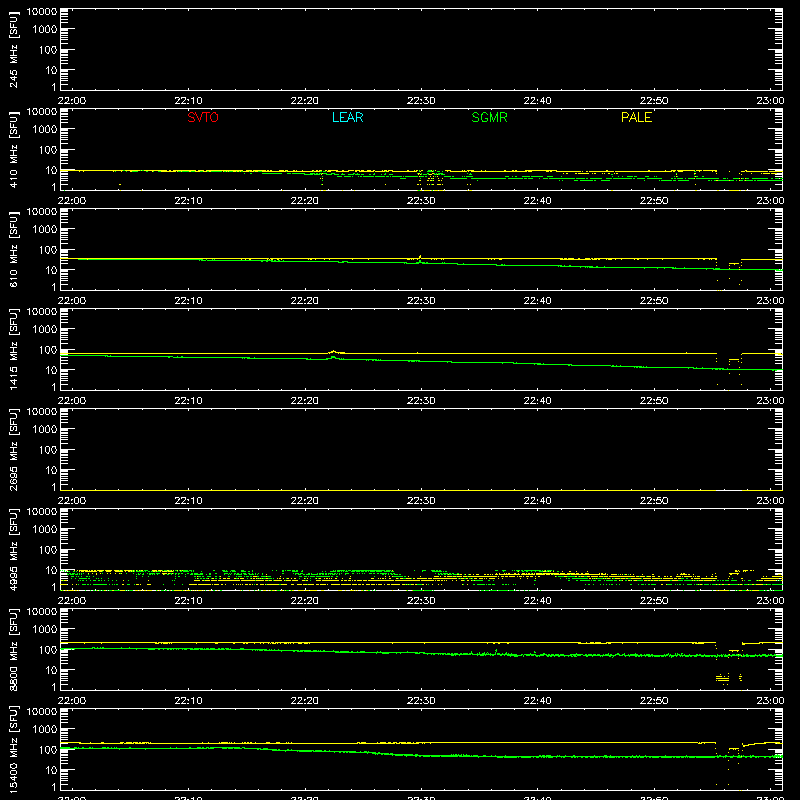Screen dimensions: 800x800
Task: Click the yellow burst bump in 1415 MHz trace
Action: (x=334, y=352)
